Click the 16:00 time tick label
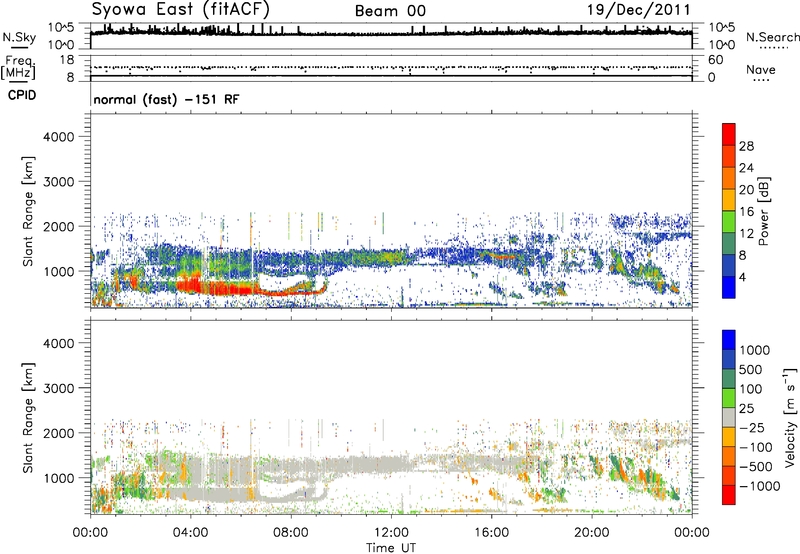 coord(491,533)
